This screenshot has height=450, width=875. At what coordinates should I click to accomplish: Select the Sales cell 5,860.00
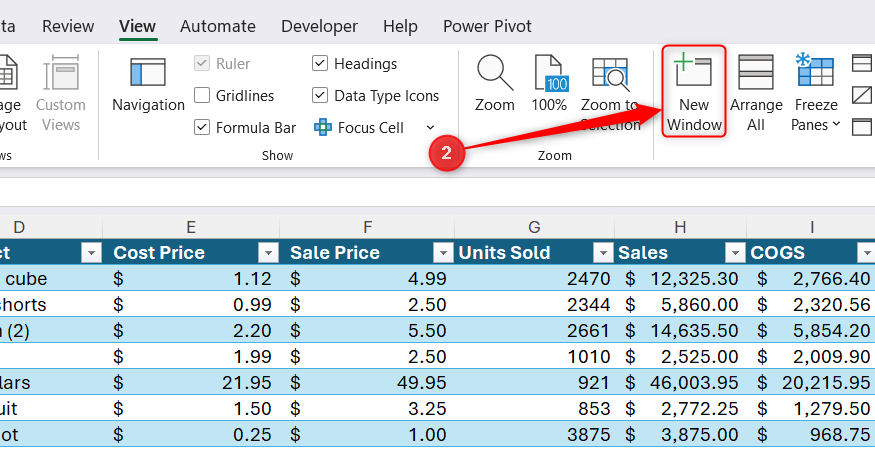pos(680,305)
